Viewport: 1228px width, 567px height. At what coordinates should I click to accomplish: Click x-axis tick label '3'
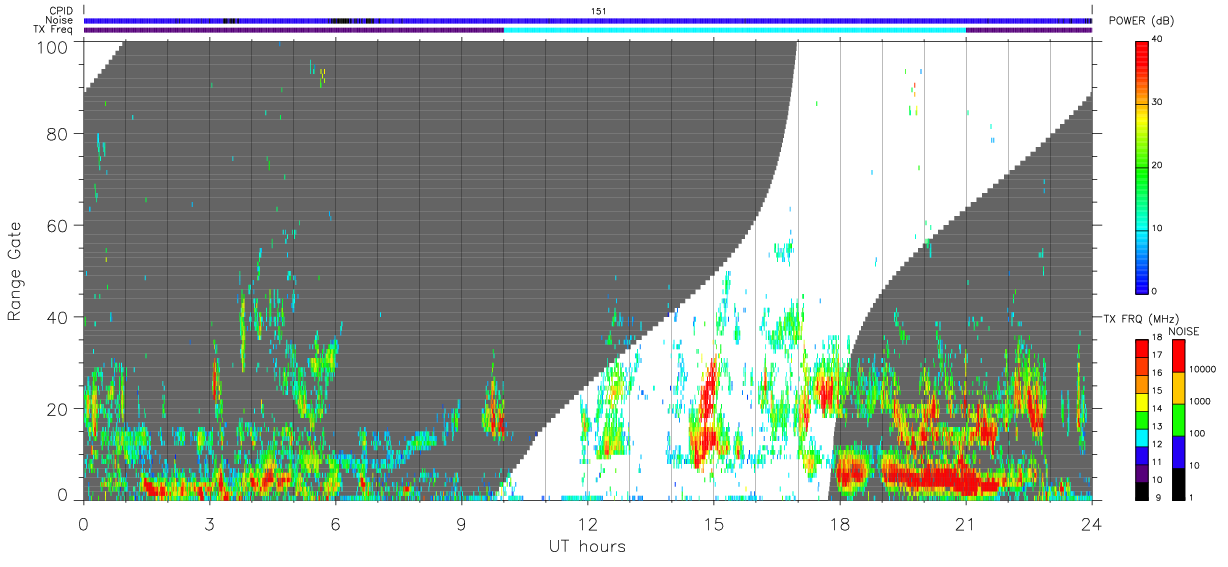(x=209, y=524)
